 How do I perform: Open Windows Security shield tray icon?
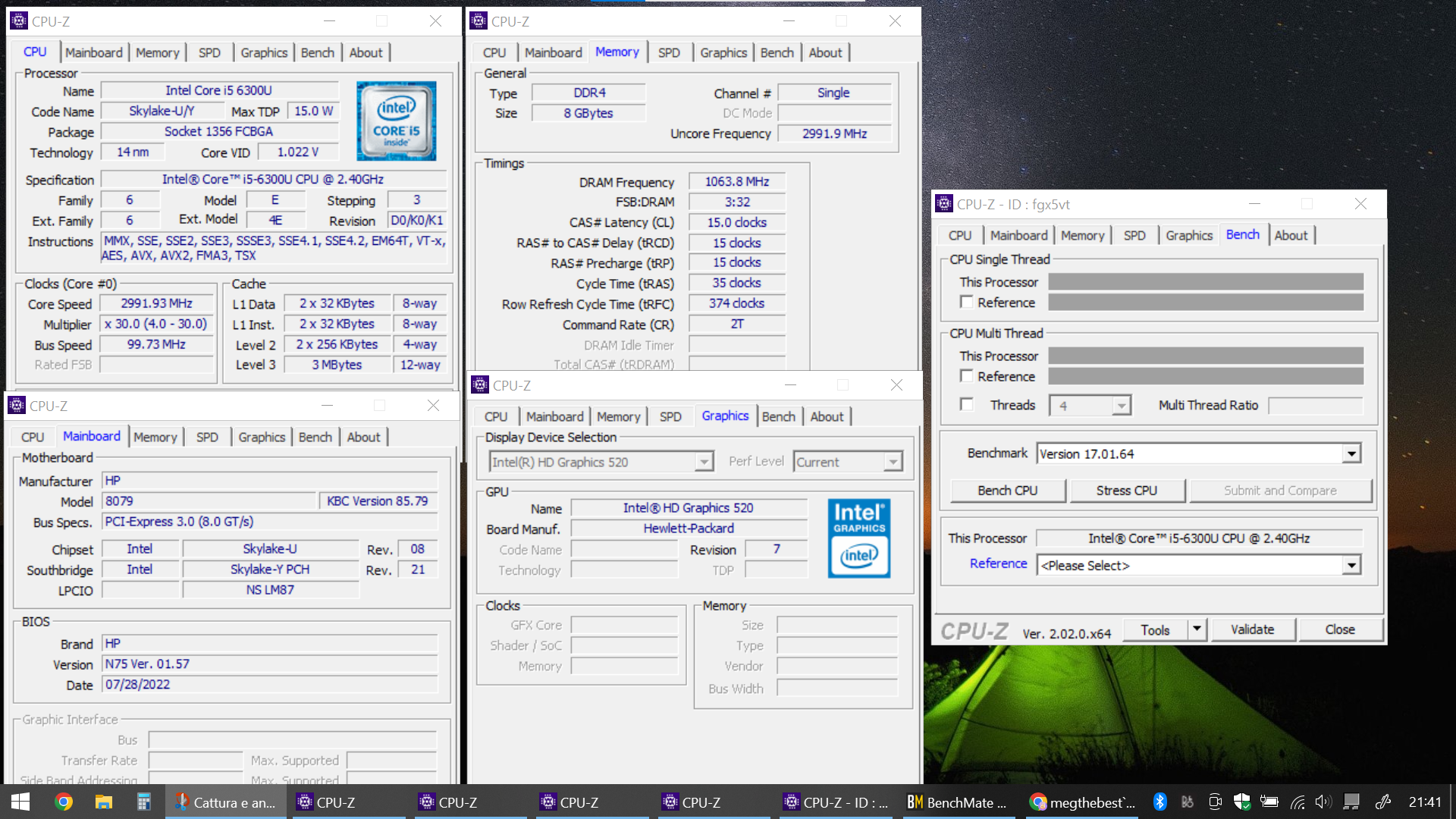tap(1242, 802)
